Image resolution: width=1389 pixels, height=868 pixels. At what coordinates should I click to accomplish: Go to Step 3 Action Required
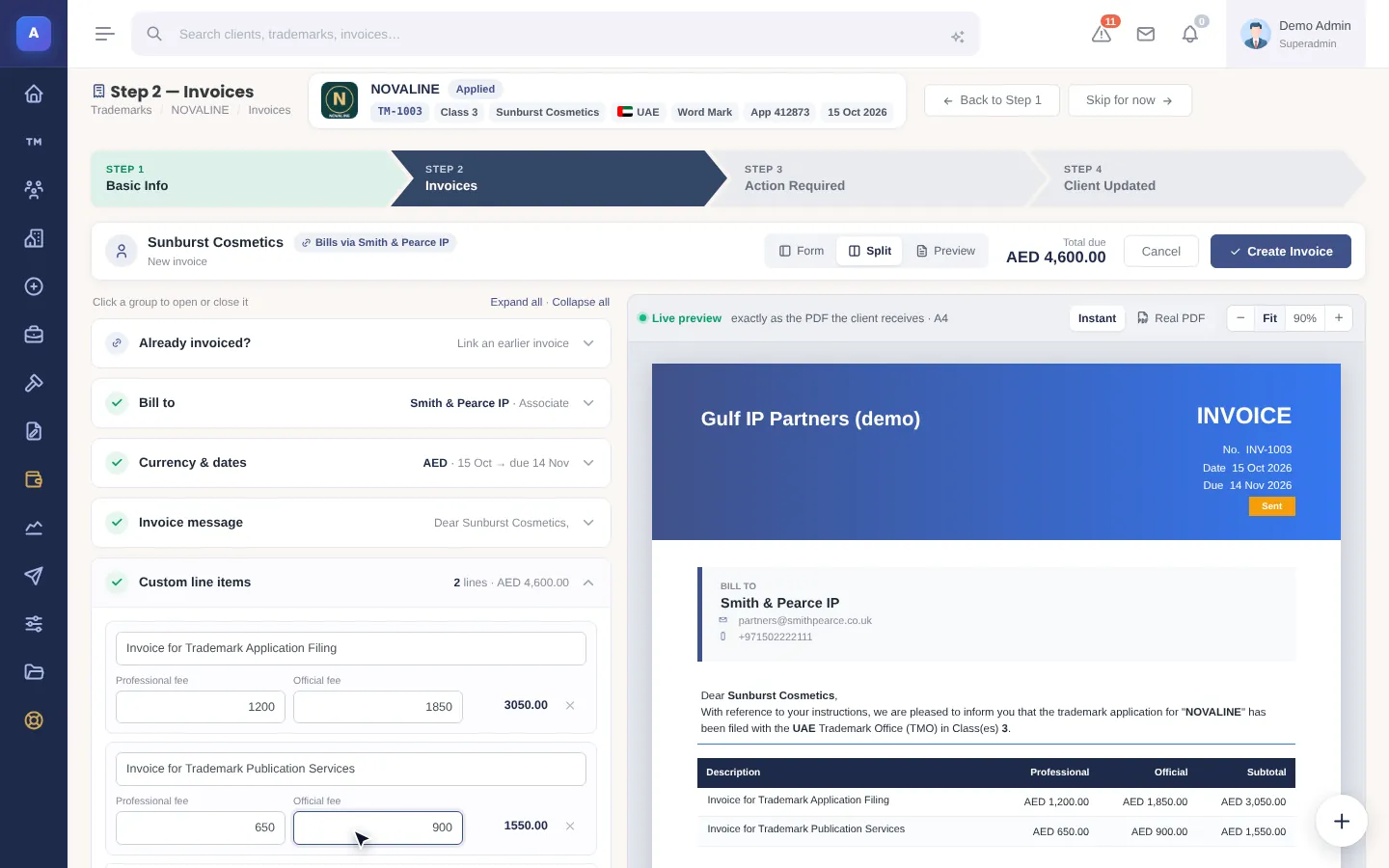click(x=878, y=178)
